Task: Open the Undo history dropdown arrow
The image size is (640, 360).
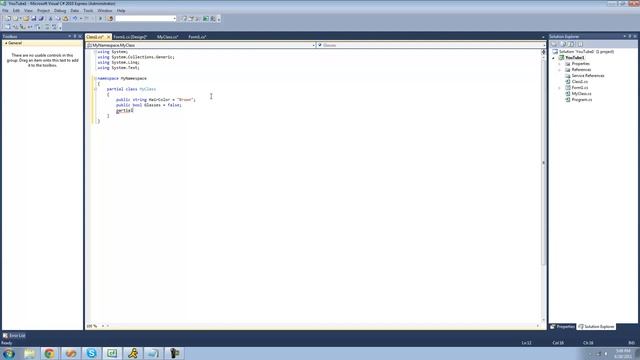Action: coord(80,19)
